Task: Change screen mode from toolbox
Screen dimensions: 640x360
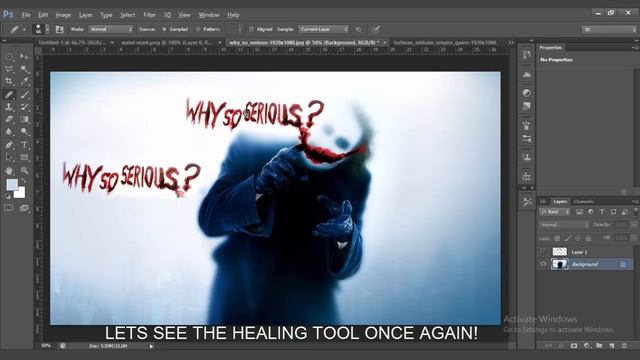Action: [x=24, y=208]
